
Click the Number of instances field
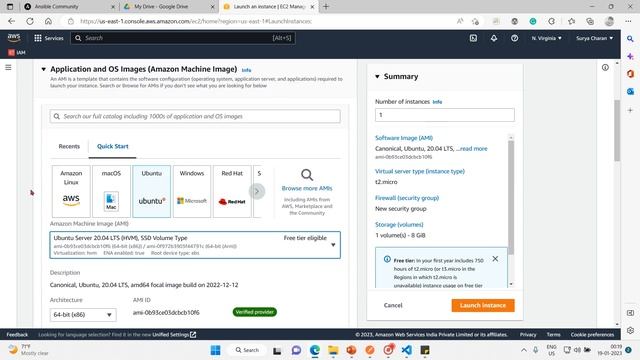(444, 115)
